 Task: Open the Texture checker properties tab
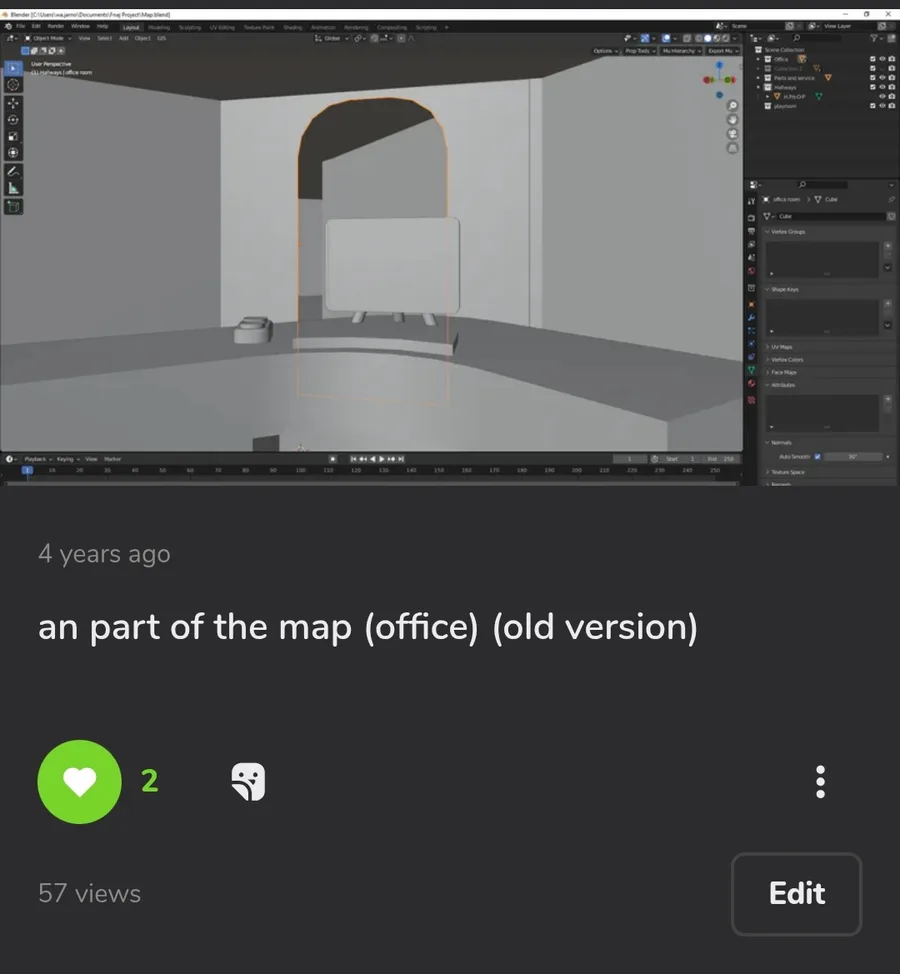[752, 400]
